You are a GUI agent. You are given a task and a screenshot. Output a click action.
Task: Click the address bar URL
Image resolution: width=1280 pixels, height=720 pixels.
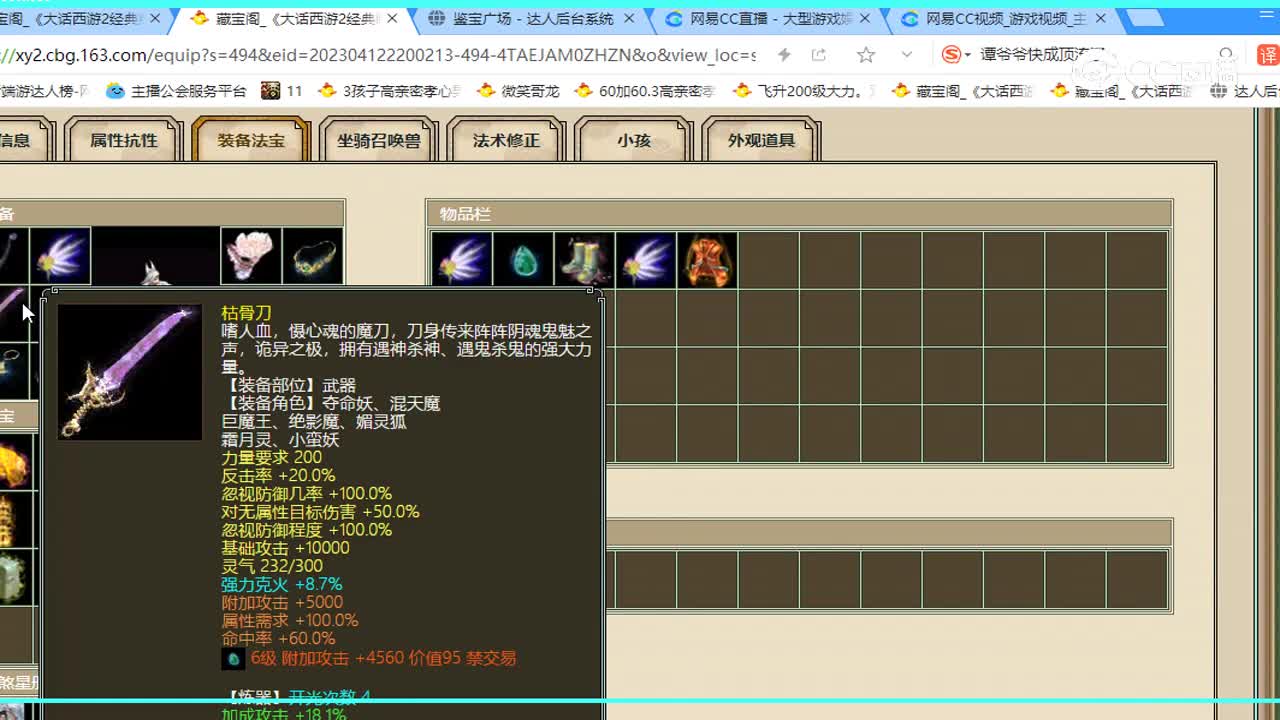coord(378,55)
